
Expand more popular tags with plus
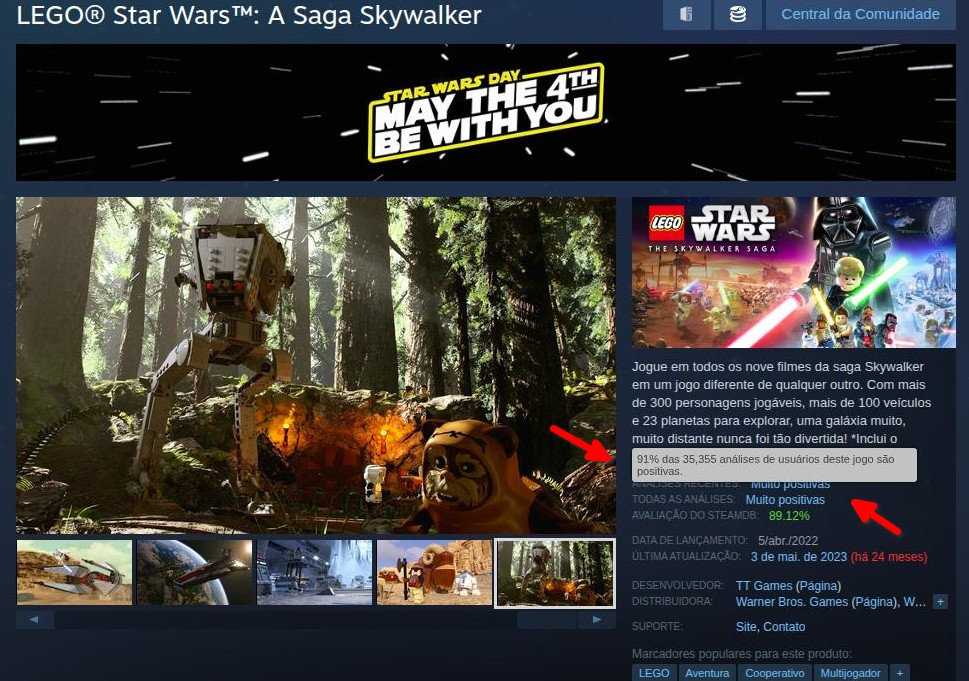click(900, 673)
